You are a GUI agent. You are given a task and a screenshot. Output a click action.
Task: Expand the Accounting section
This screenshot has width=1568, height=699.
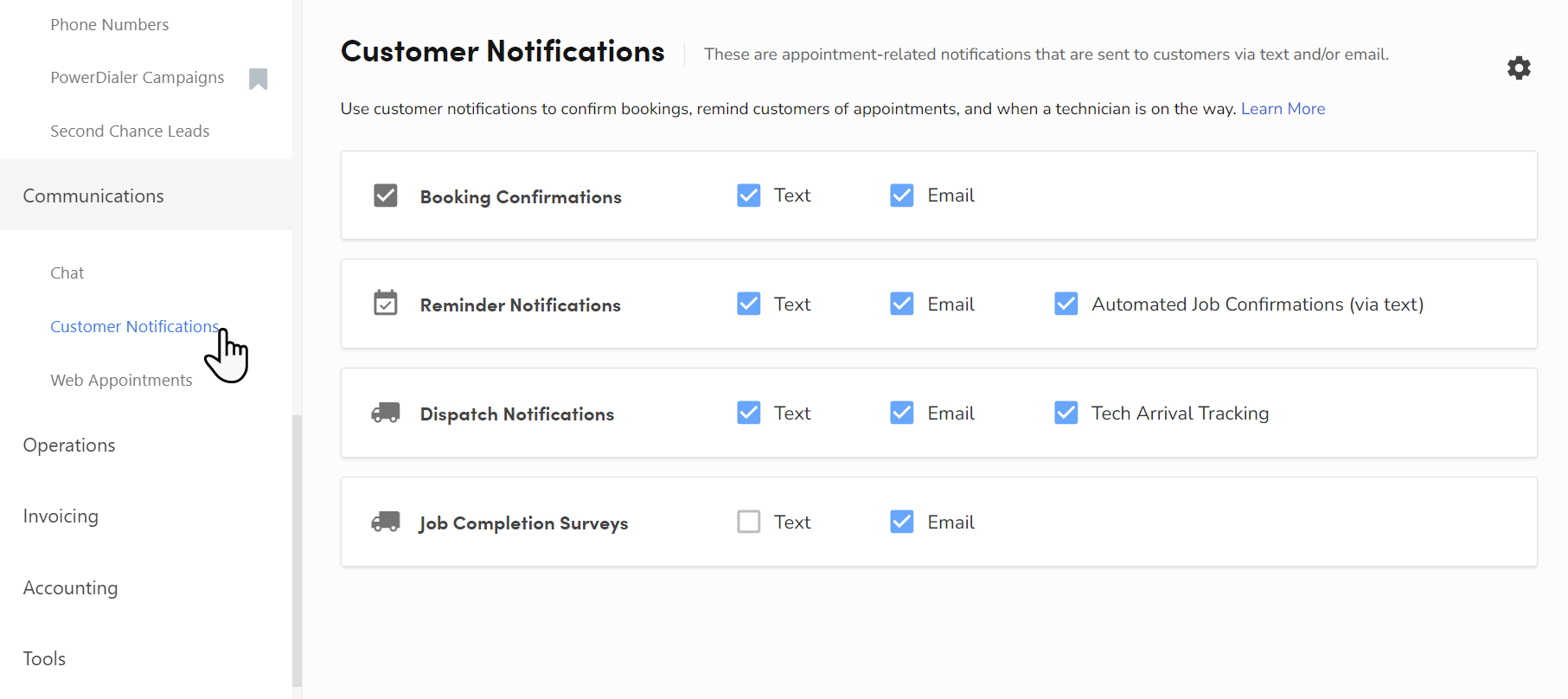pos(70,587)
